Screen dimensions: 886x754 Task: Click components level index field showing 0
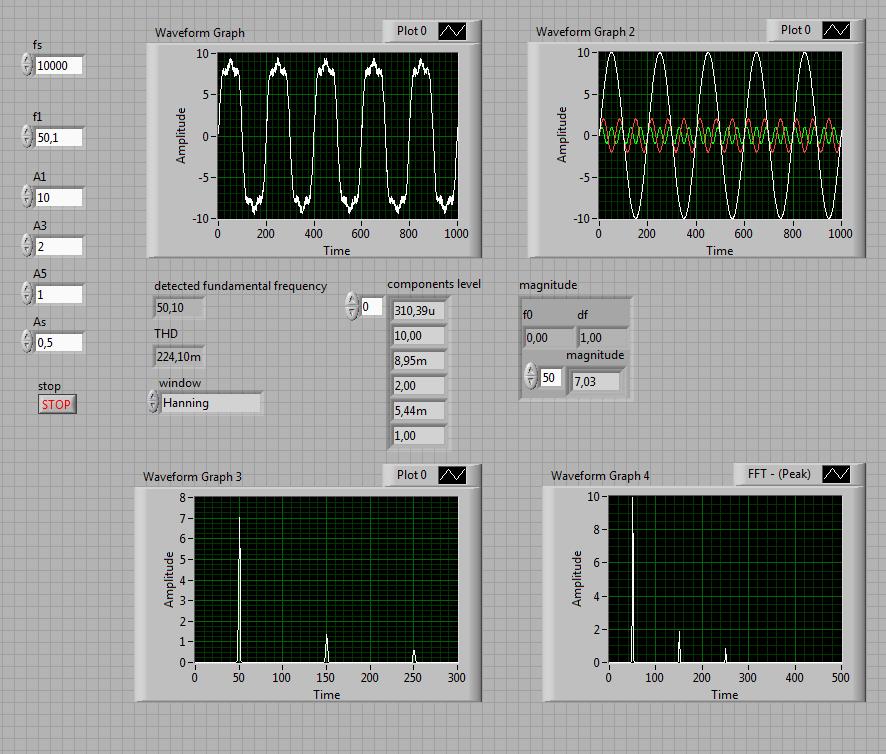point(371,306)
